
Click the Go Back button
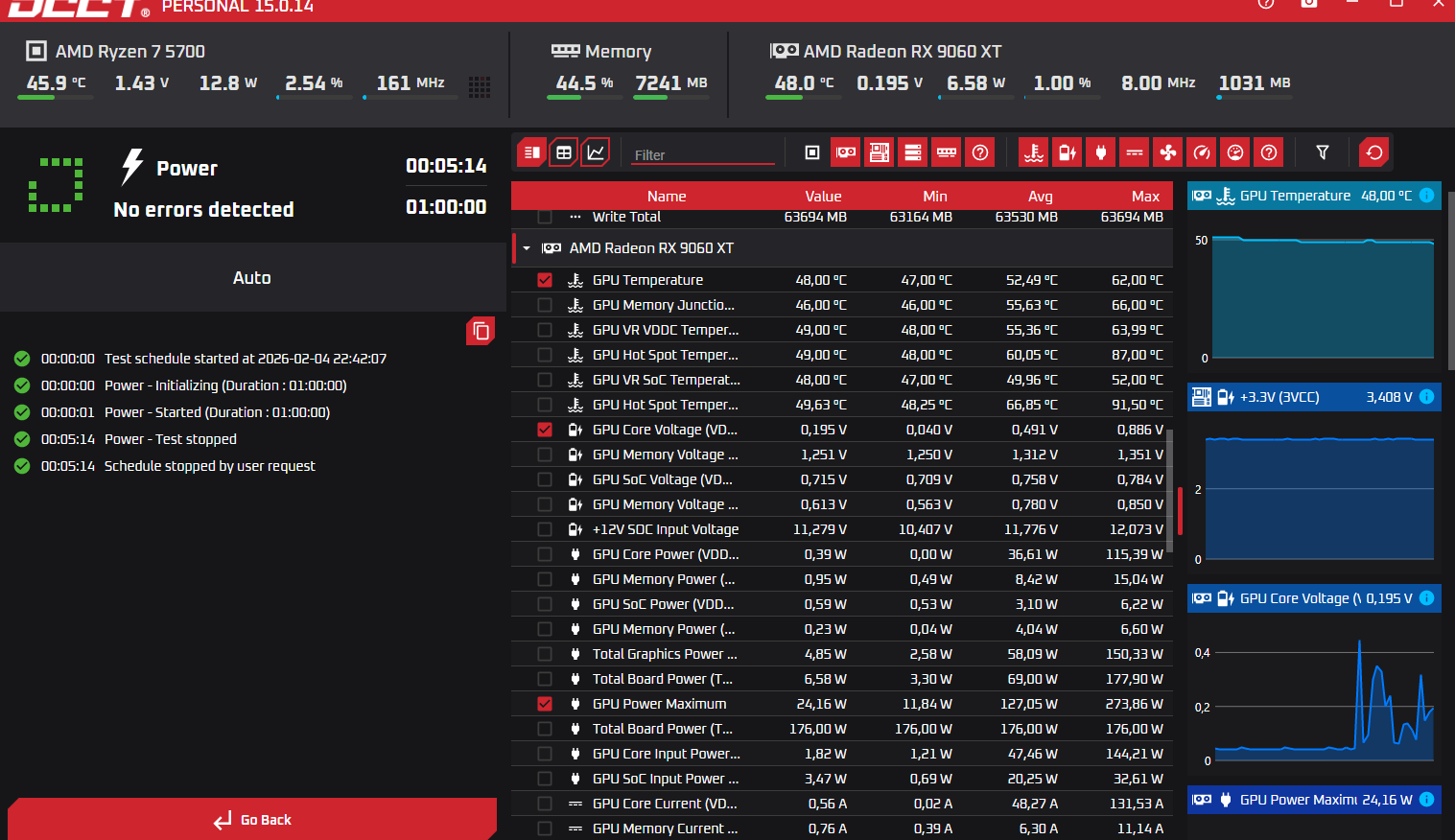(252, 820)
